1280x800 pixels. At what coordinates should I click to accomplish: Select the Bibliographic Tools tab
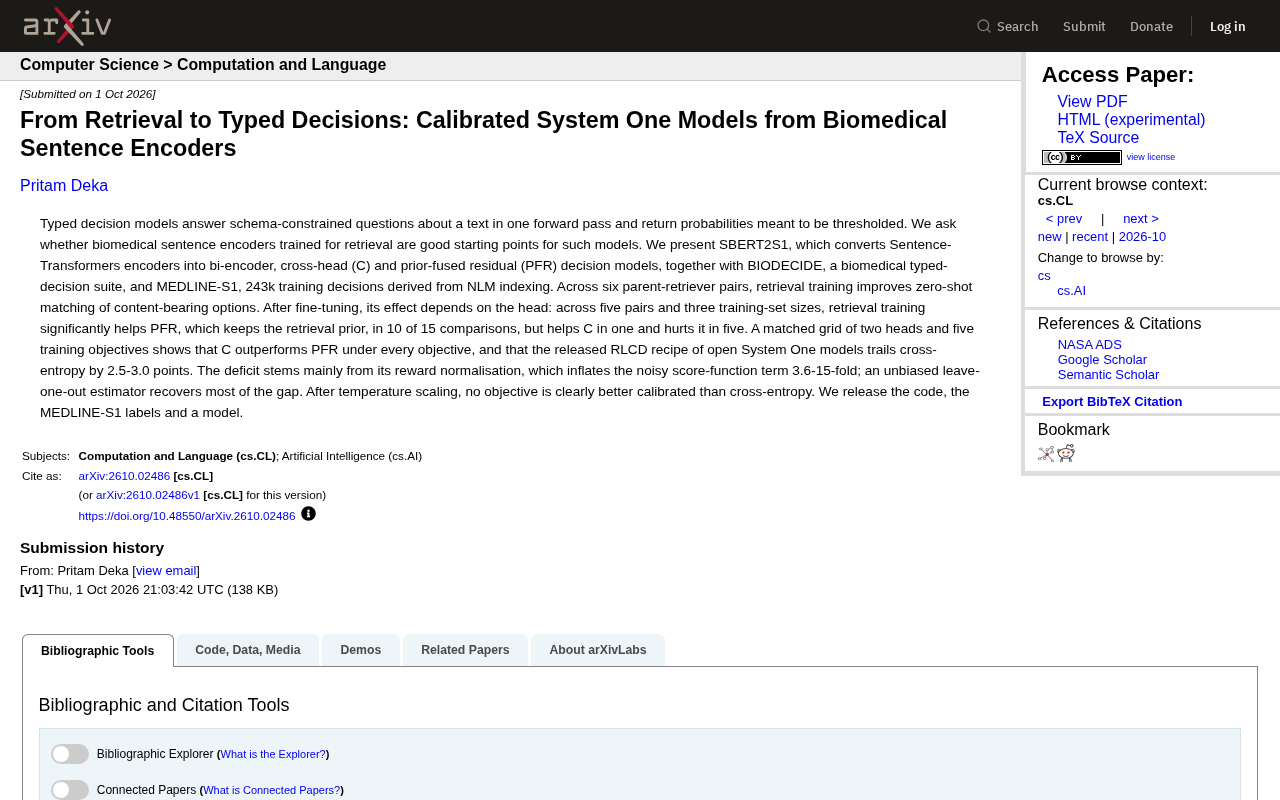(98, 651)
